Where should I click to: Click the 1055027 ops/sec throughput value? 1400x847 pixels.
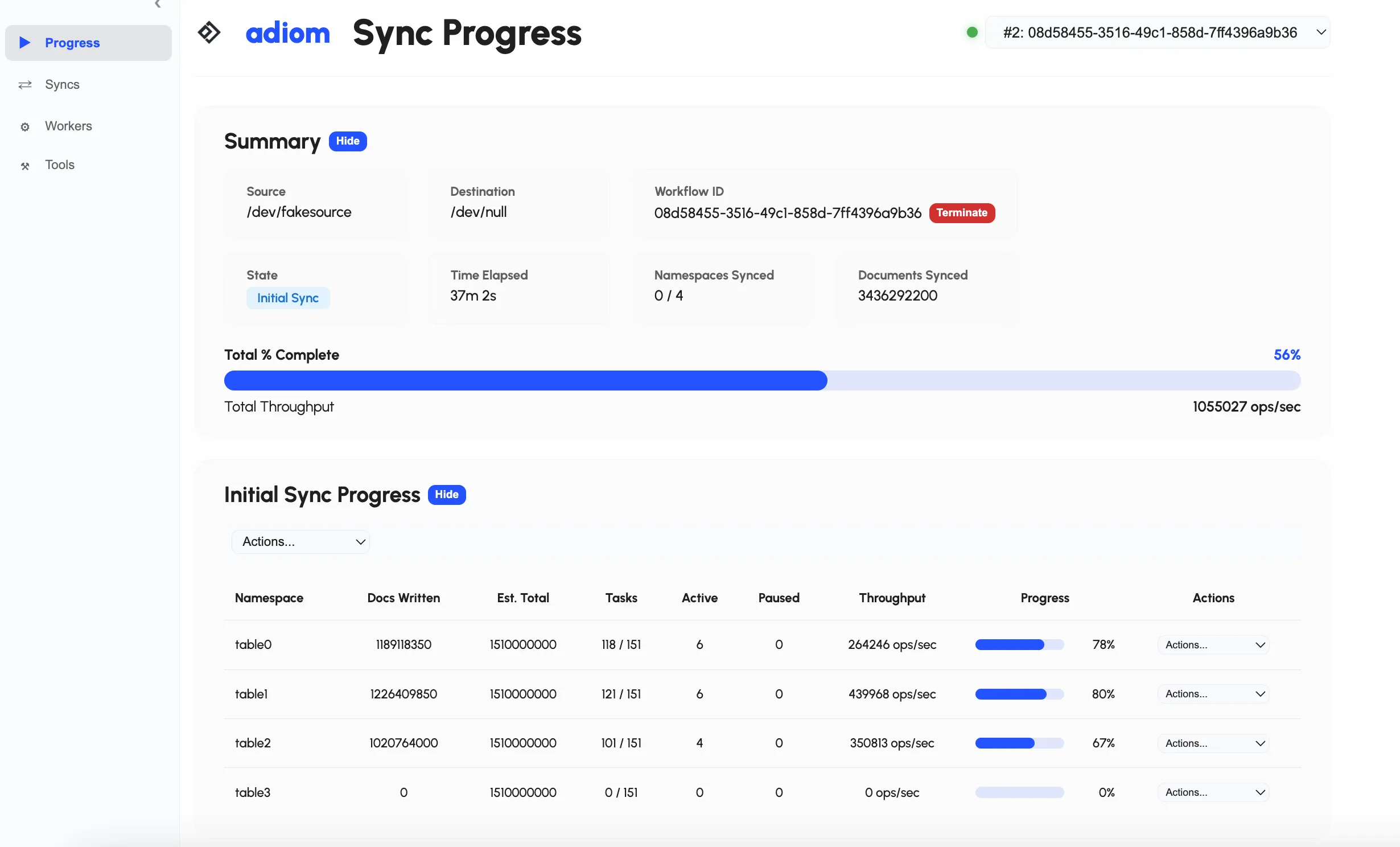tap(1246, 407)
